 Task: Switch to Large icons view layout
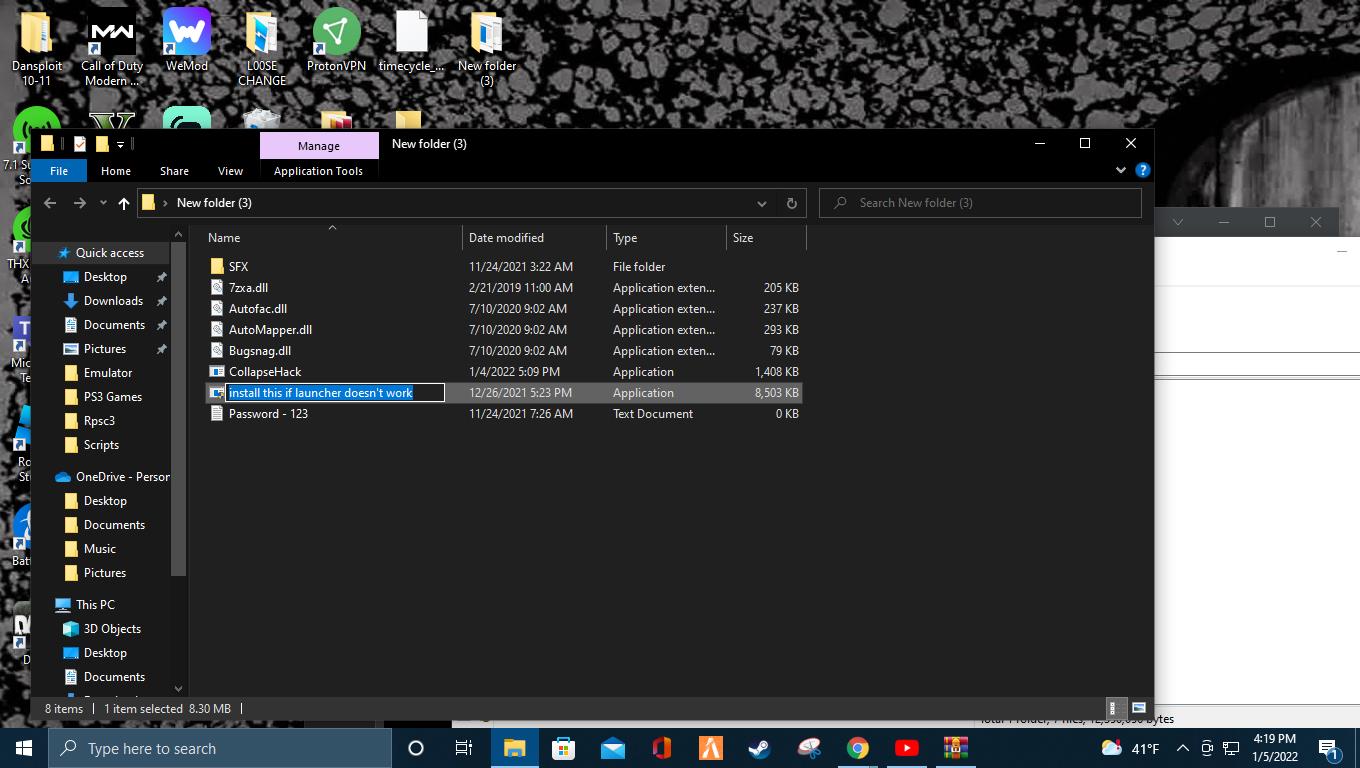tap(1138, 708)
